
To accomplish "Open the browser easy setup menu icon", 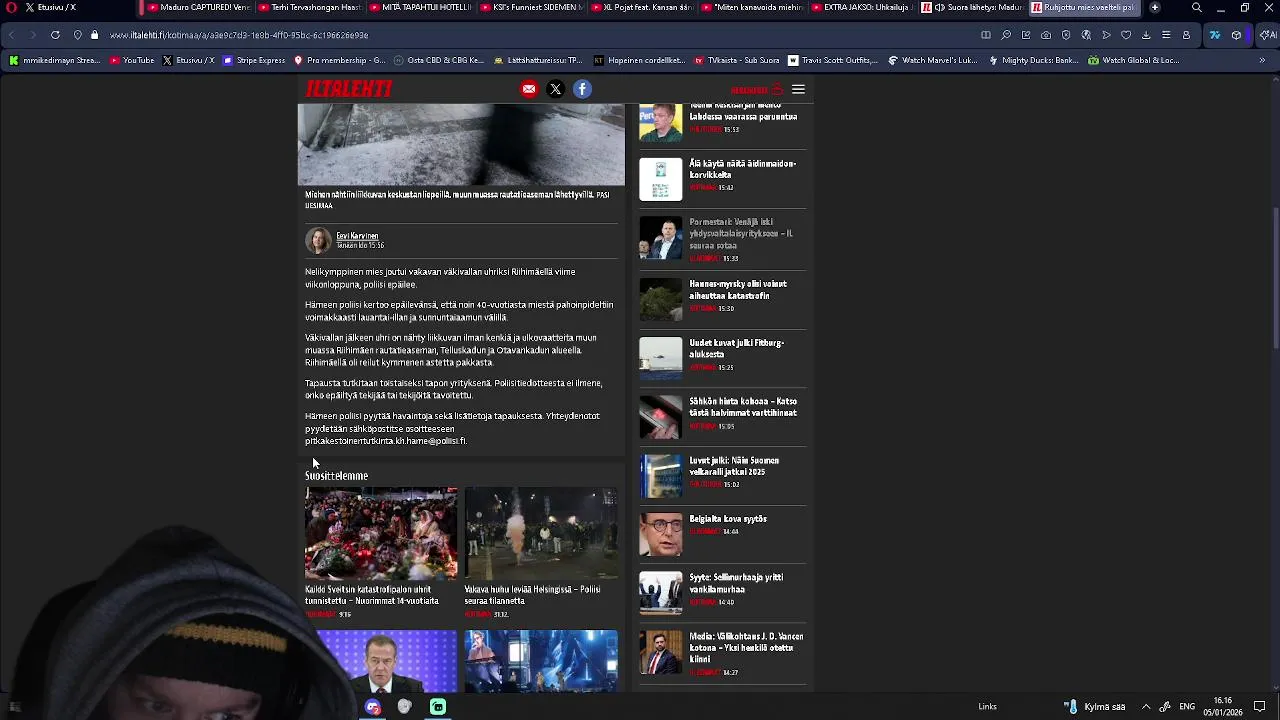I will coord(1166,35).
